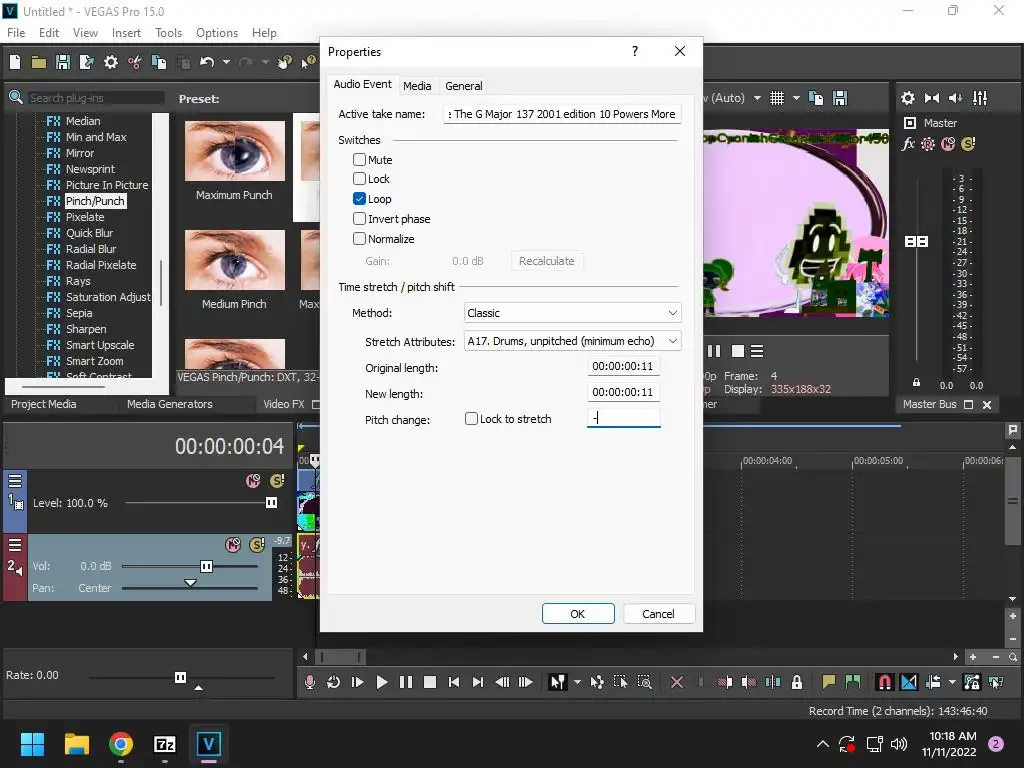The image size is (1024, 768).
Task: Toggle the Master fader lock icon
Action: pos(916,383)
